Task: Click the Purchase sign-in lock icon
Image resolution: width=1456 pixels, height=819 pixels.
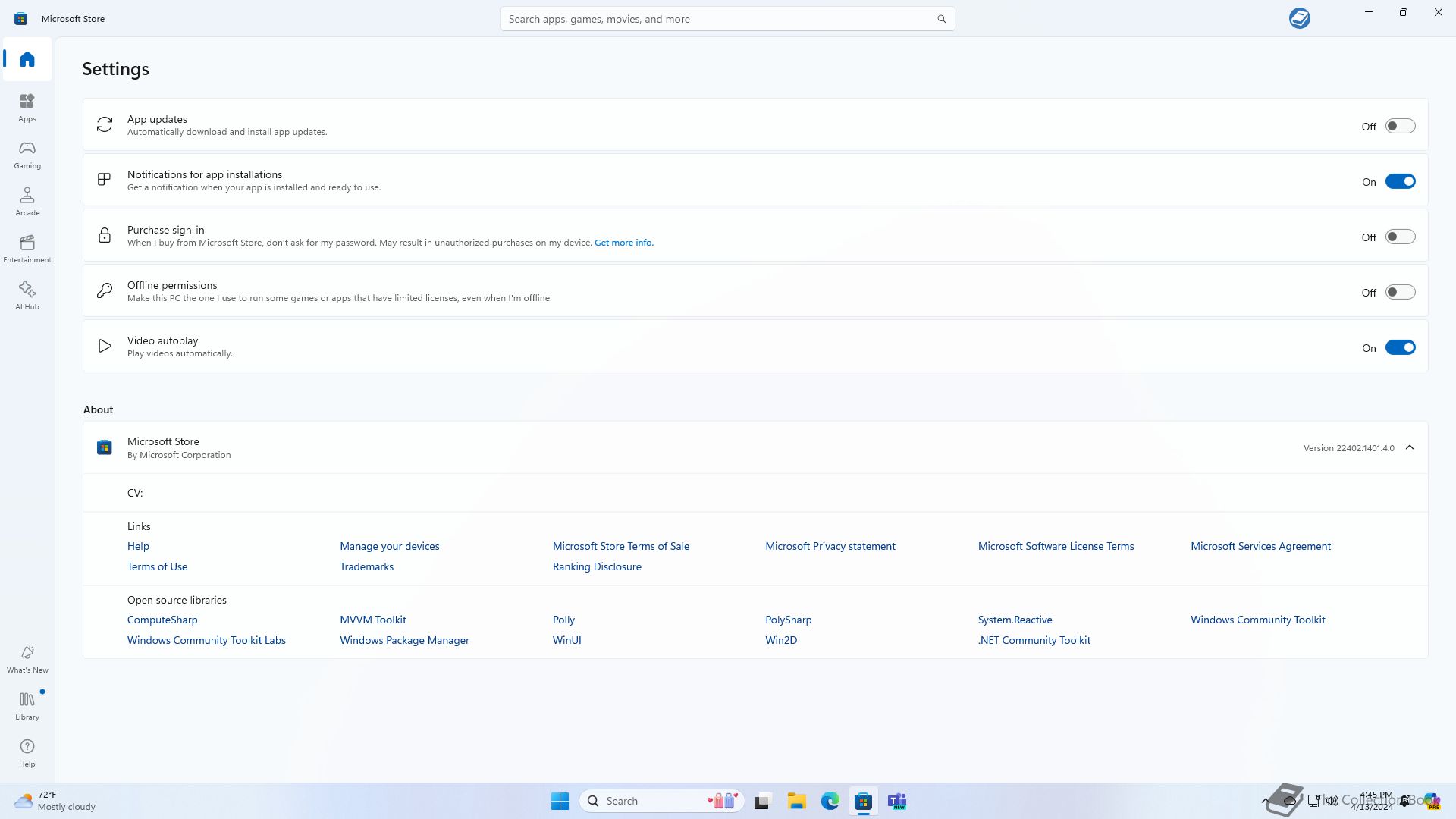Action: tap(105, 235)
